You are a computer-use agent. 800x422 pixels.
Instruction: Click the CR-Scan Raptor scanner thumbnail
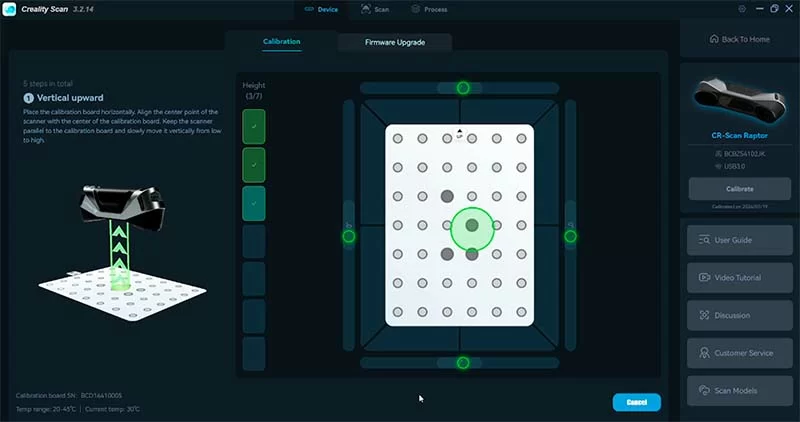click(739, 101)
